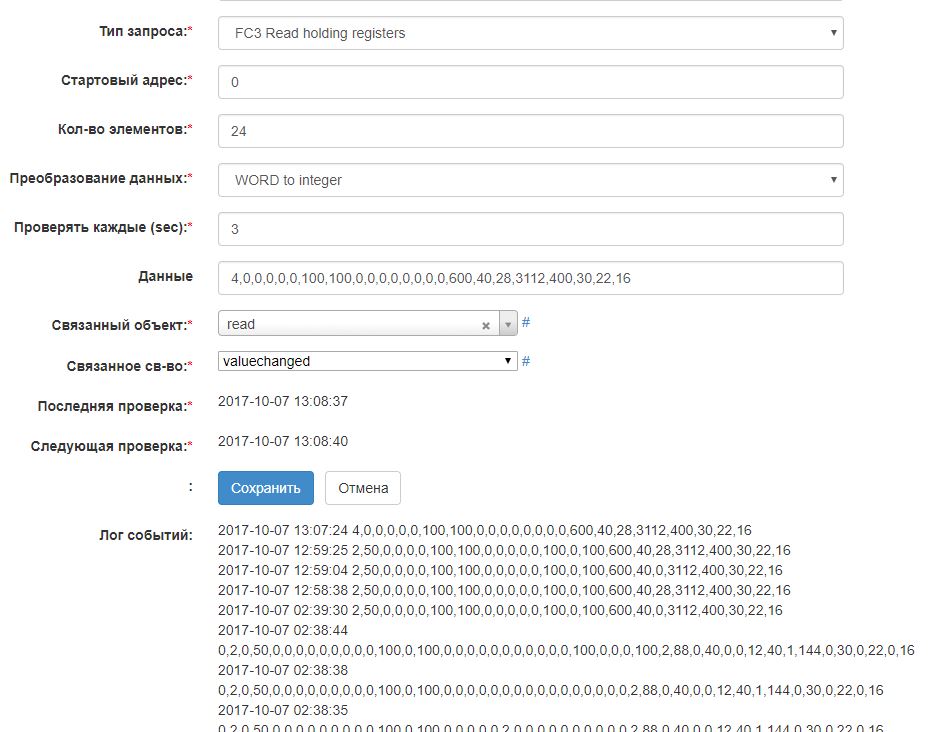Click log entry dated 2017-10-07 13:07:24
The width and height of the screenshot is (933, 732).
click(x=485, y=530)
